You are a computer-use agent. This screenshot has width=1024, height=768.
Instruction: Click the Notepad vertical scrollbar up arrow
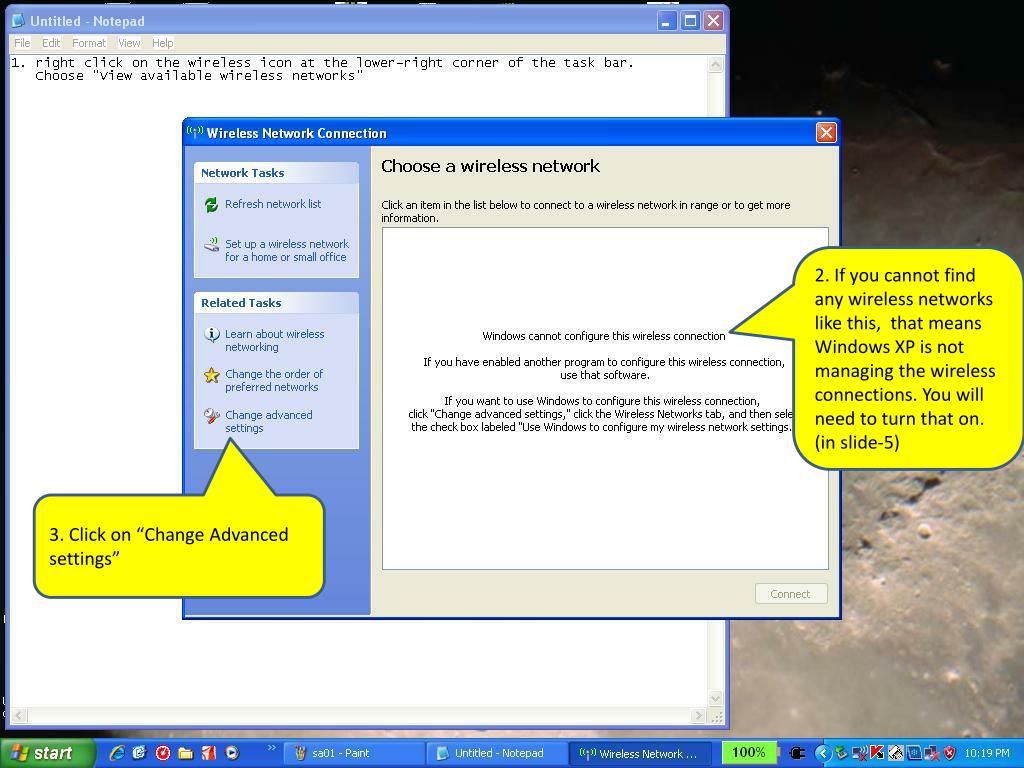click(716, 64)
